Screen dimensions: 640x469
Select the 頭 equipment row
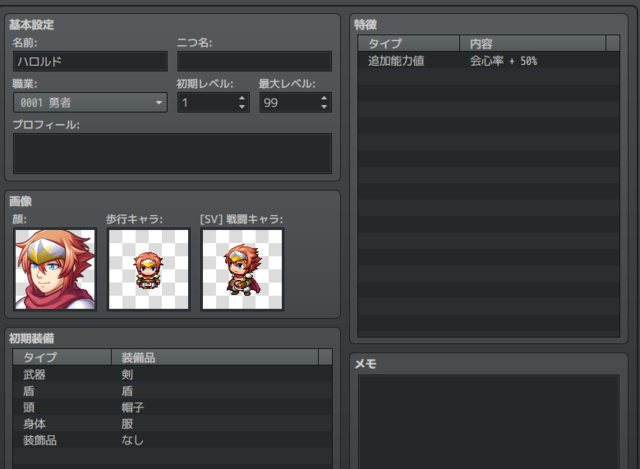[172, 407]
